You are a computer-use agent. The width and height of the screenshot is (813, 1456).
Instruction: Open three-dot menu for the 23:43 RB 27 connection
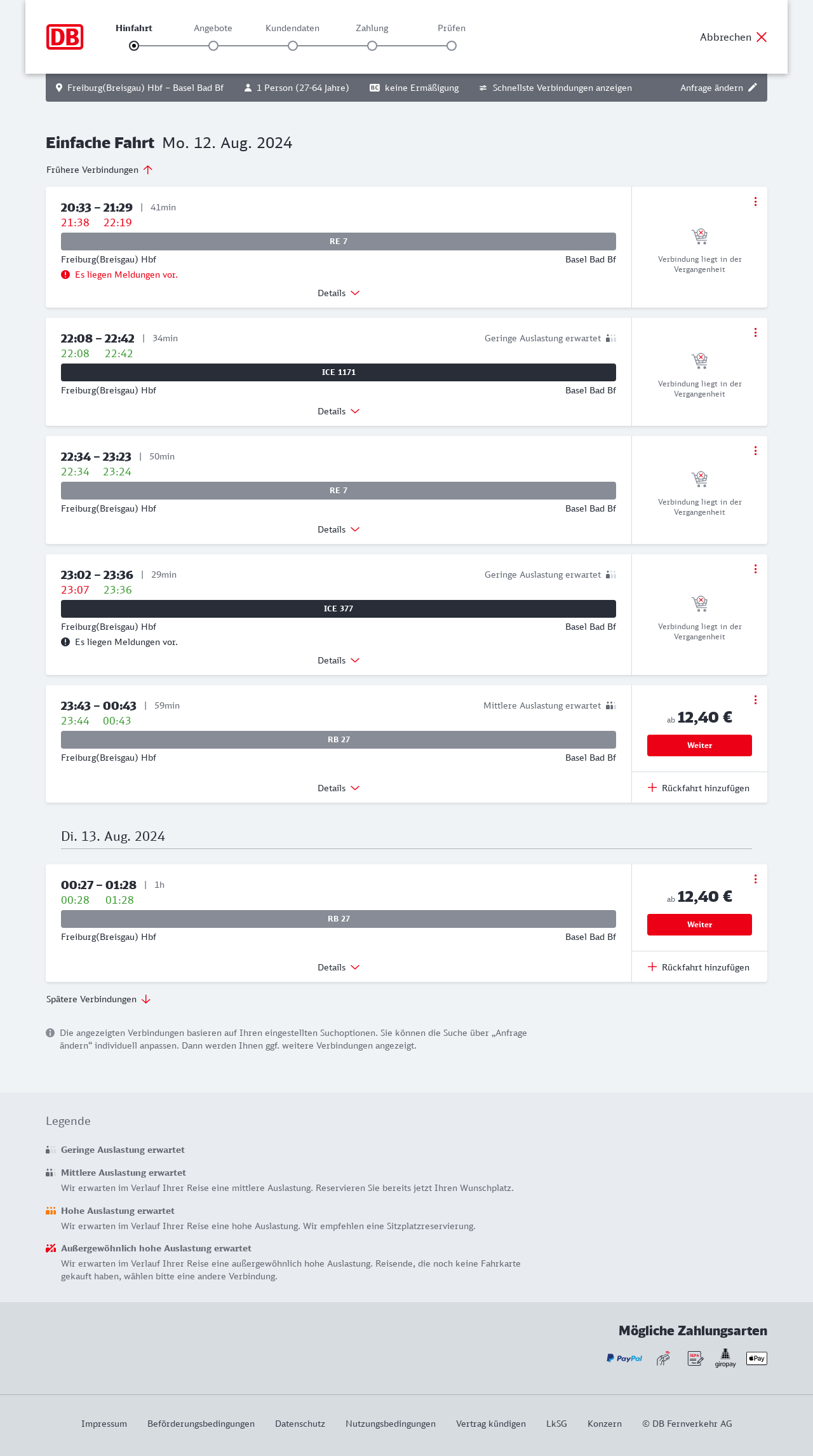[755, 700]
